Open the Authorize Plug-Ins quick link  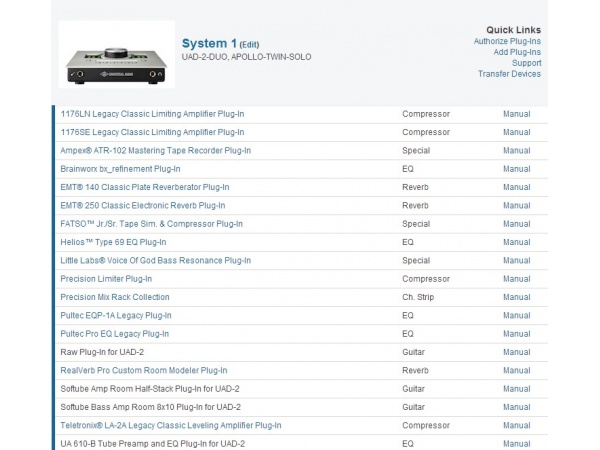[507, 41]
